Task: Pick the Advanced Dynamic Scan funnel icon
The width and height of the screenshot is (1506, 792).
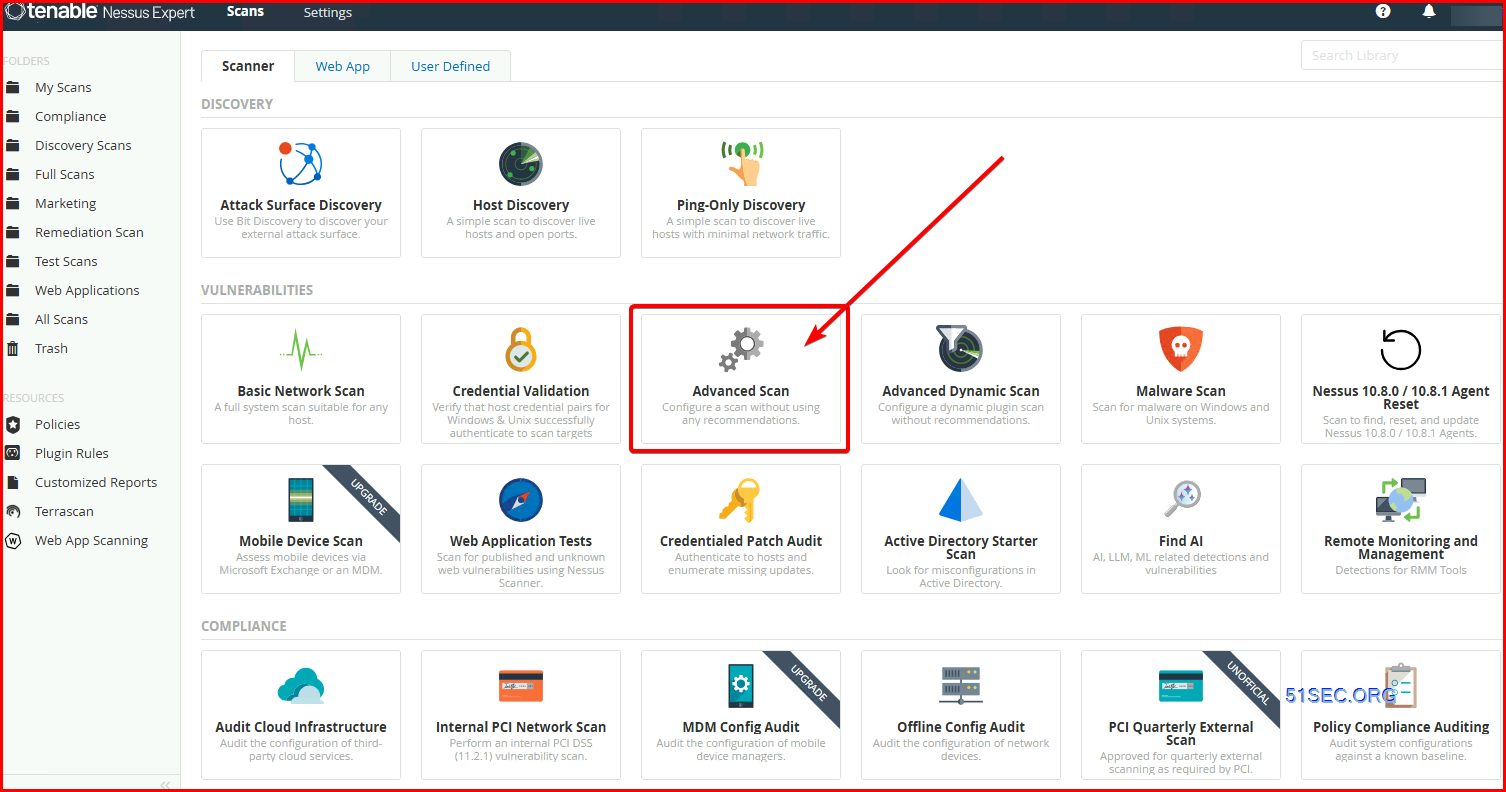Action: pos(960,349)
